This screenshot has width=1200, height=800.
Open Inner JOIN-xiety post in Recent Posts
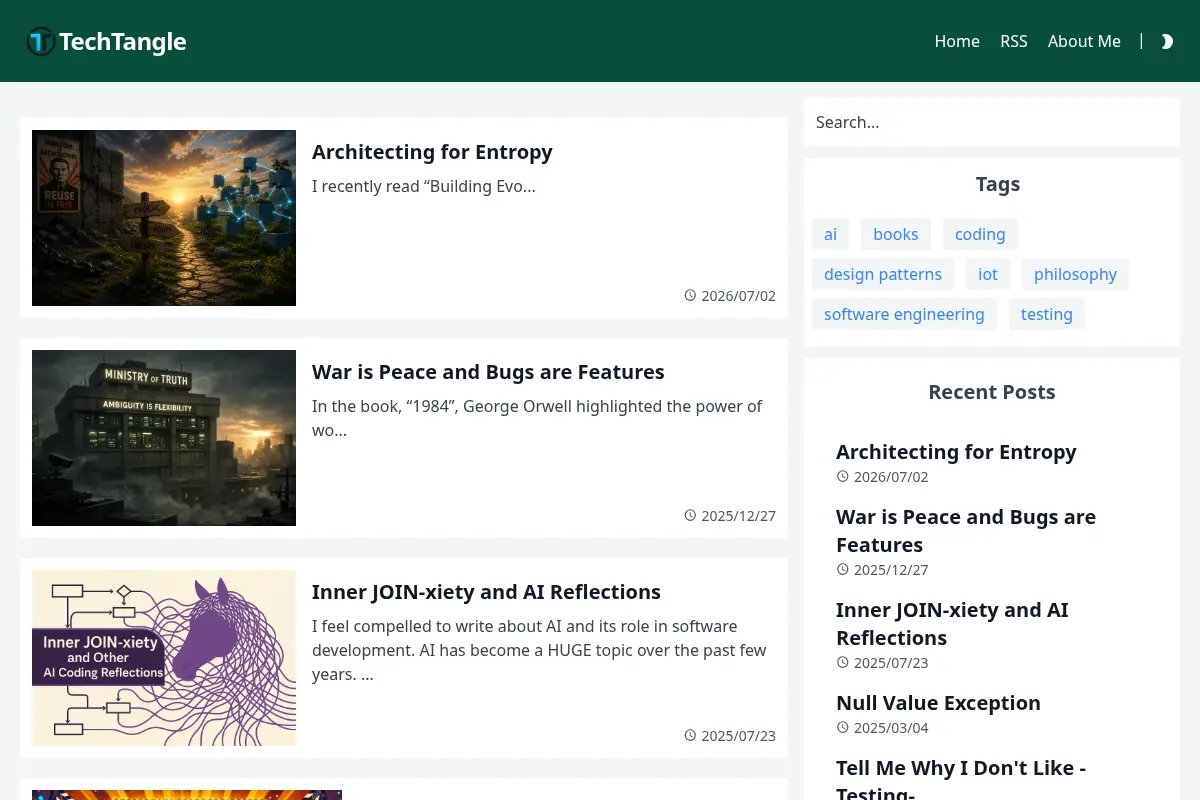tap(952, 624)
